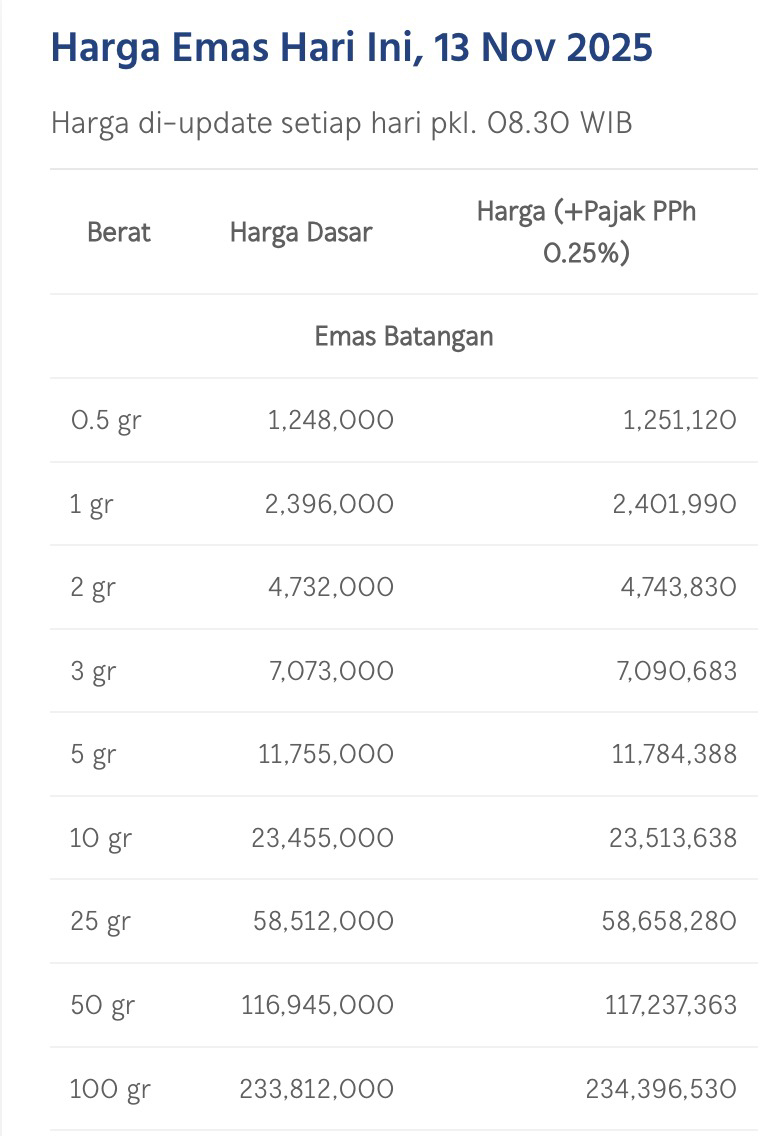784x1136 pixels.
Task: Click base price 11,755,000 for 5 gr
Action: (326, 754)
